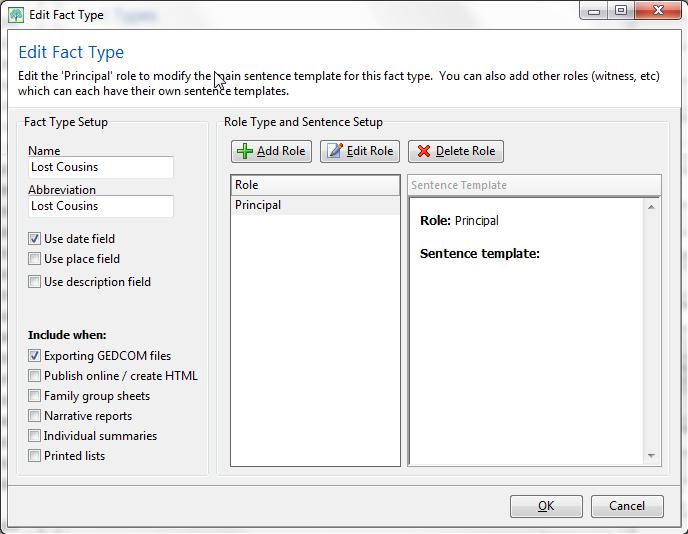Check Publish online / create HTML
This screenshot has height=534, width=688.
(34, 376)
